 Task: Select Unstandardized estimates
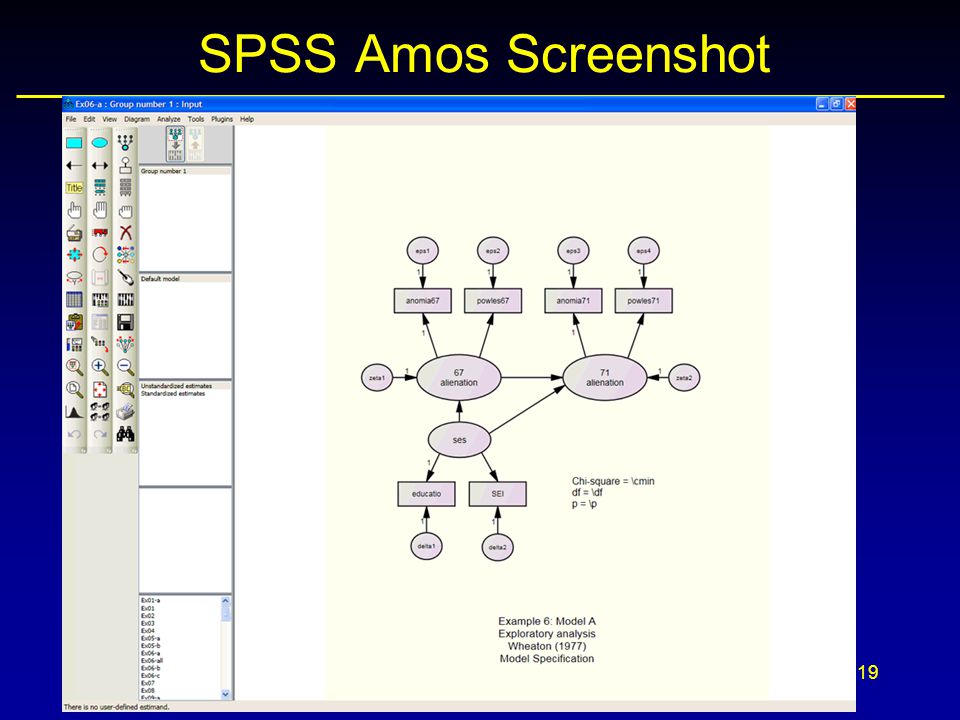[185, 386]
